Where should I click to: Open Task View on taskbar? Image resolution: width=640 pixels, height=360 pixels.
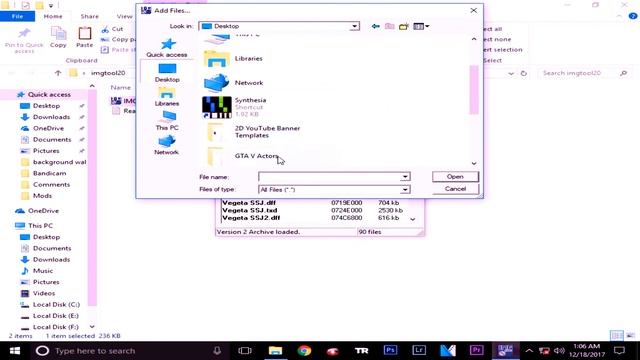pyautogui.click(x=245, y=351)
